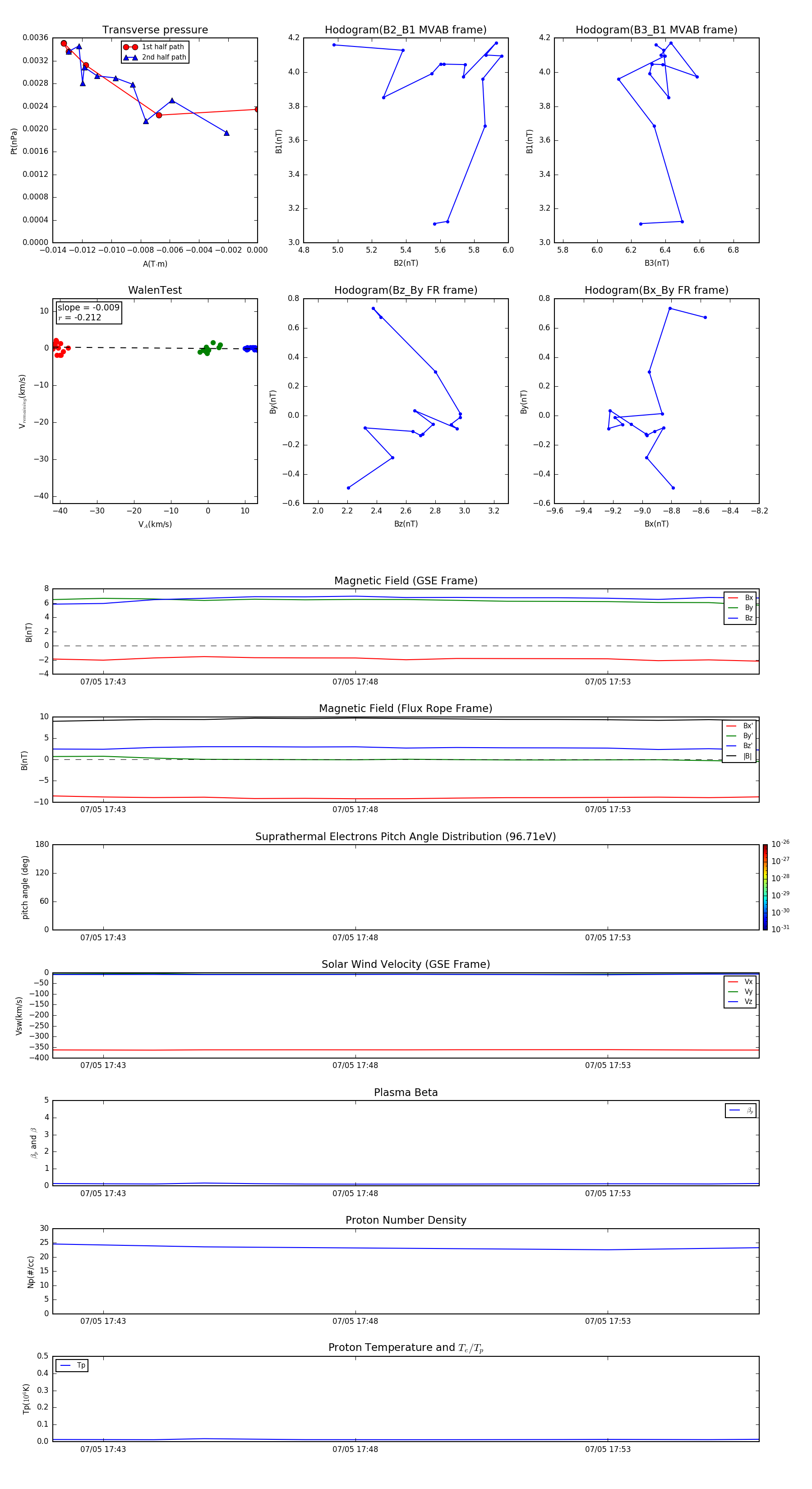The image size is (812, 1489).
Task: Click the green data cluster in WalenTest
Action: 209,348
